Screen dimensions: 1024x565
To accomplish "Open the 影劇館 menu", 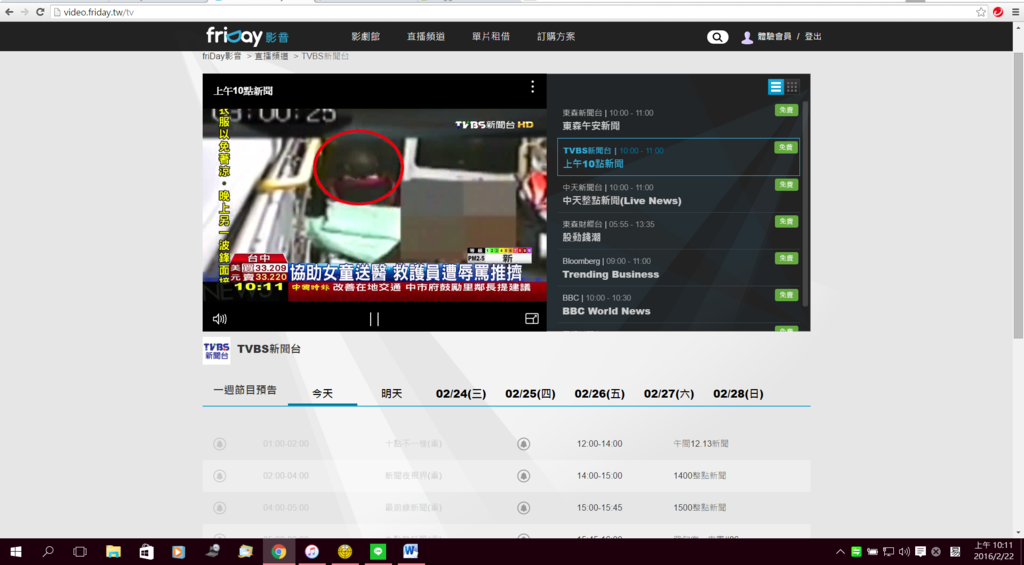I will [366, 37].
